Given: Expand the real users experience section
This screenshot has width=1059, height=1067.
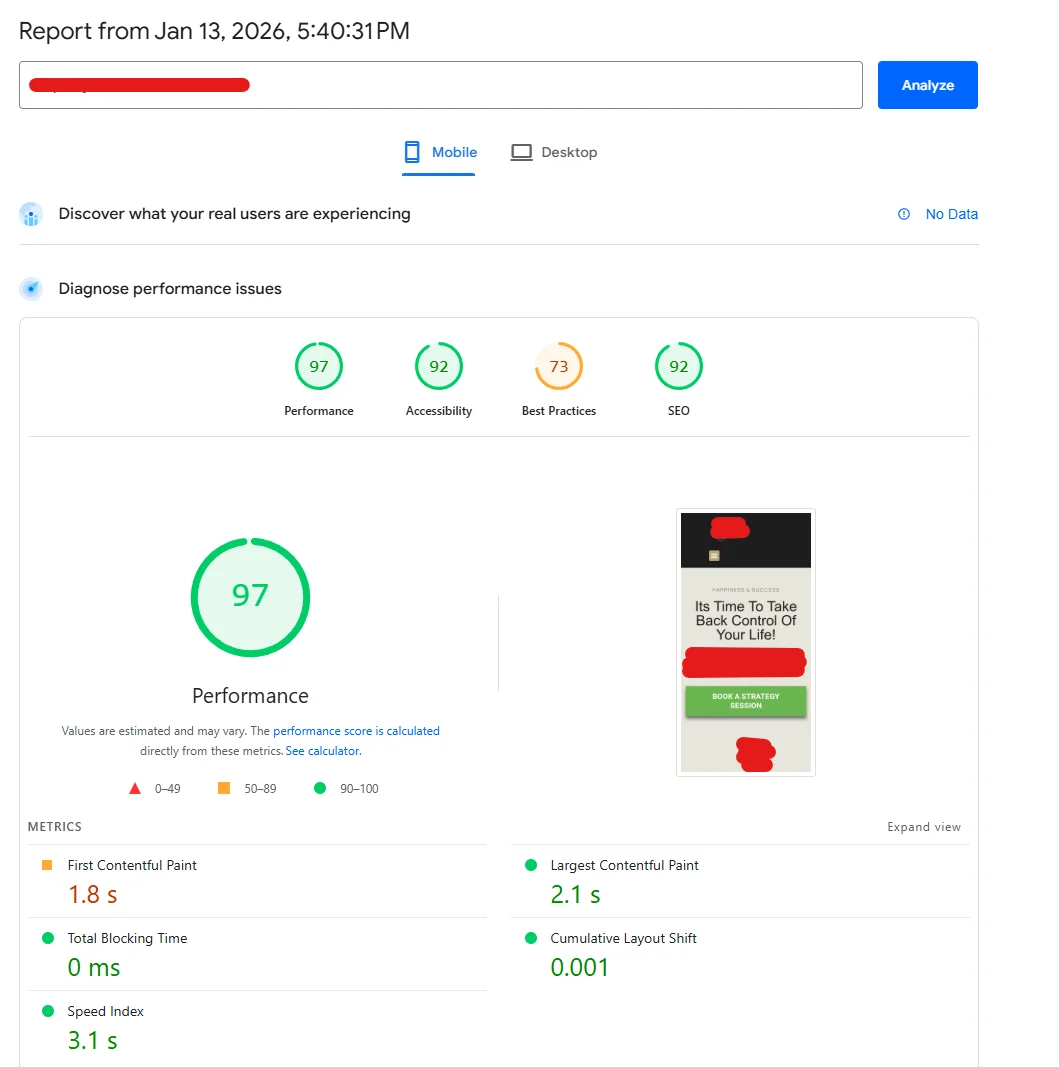Looking at the screenshot, I should pyautogui.click(x=234, y=214).
